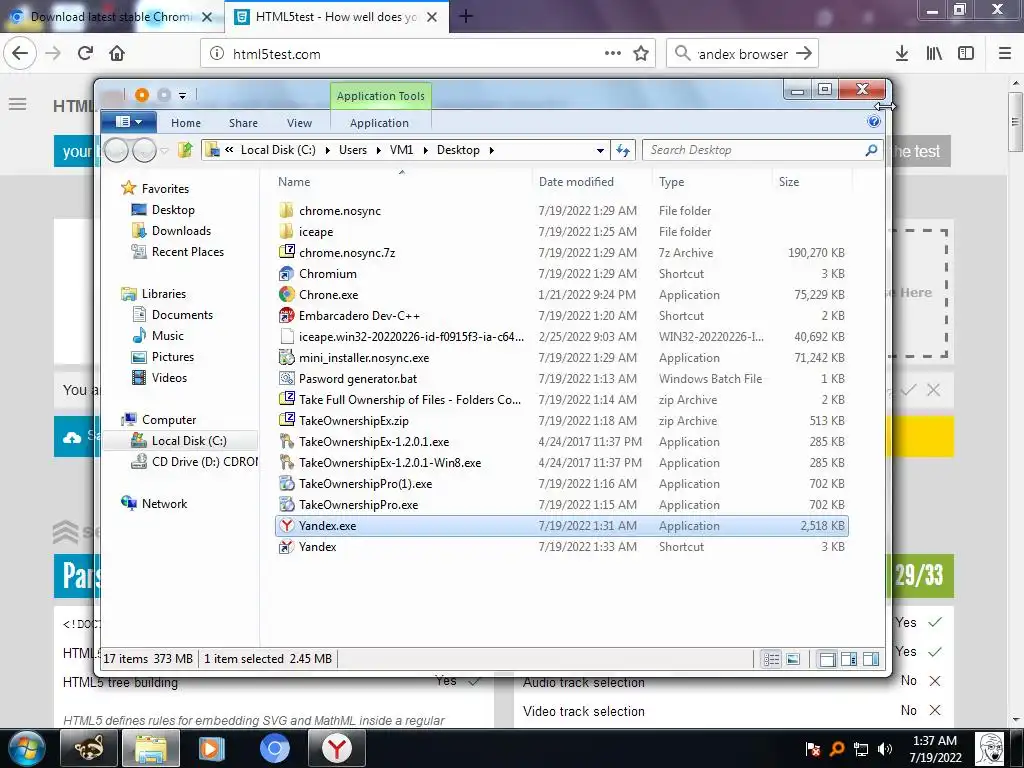Switch to large thumbnails view icon
The image size is (1024, 768).
tap(793, 659)
